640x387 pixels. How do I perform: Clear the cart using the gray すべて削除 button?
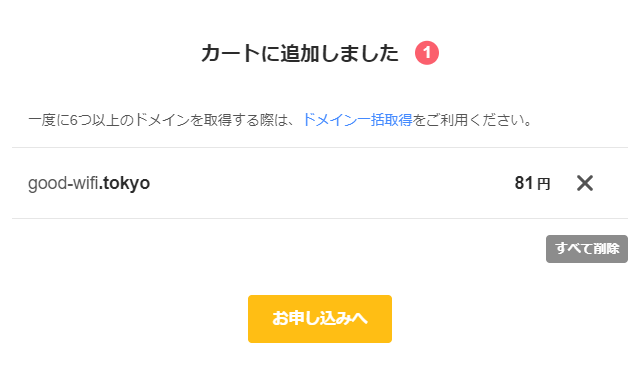[587, 249]
